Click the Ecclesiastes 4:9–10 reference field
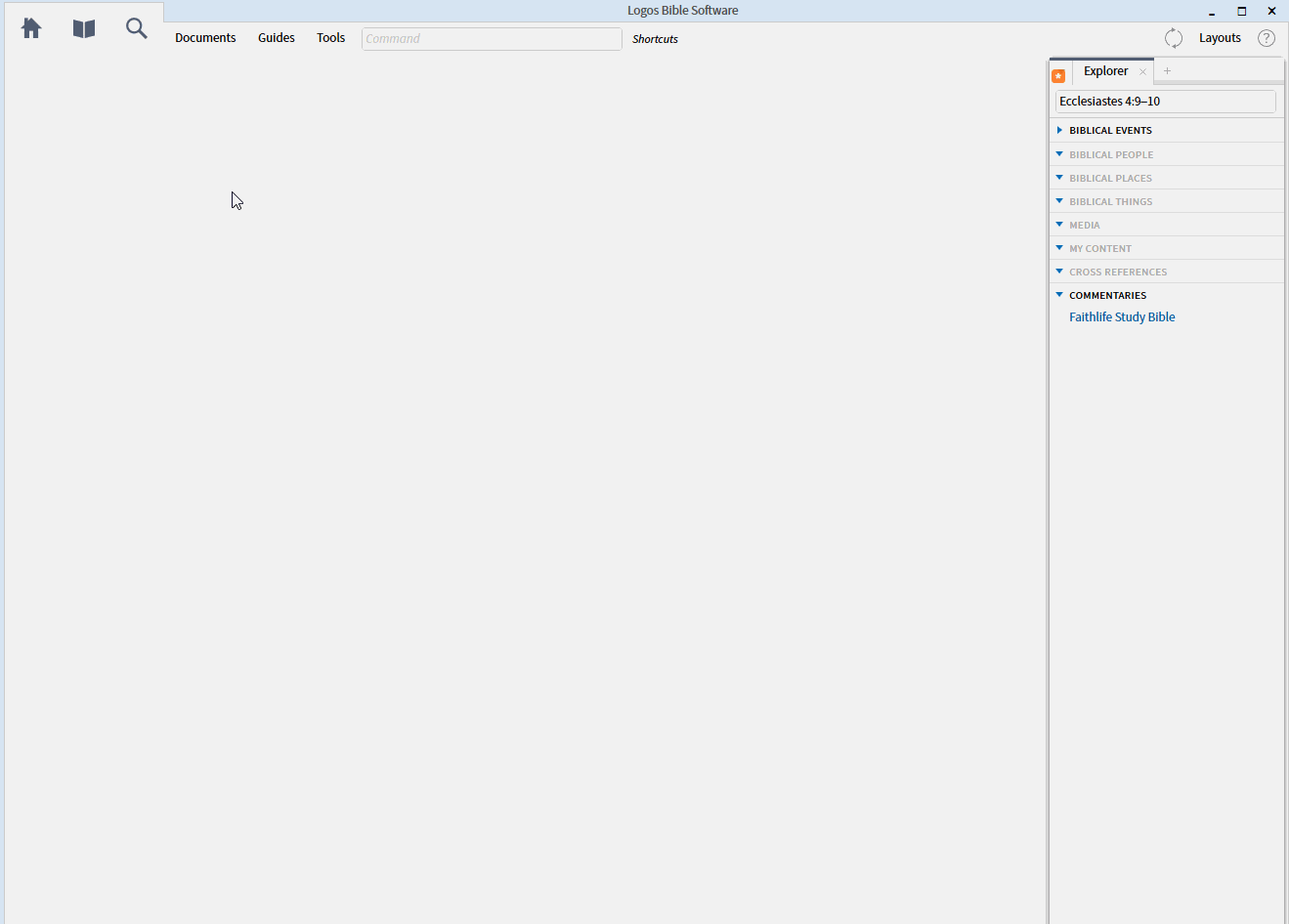 [x=1166, y=102]
